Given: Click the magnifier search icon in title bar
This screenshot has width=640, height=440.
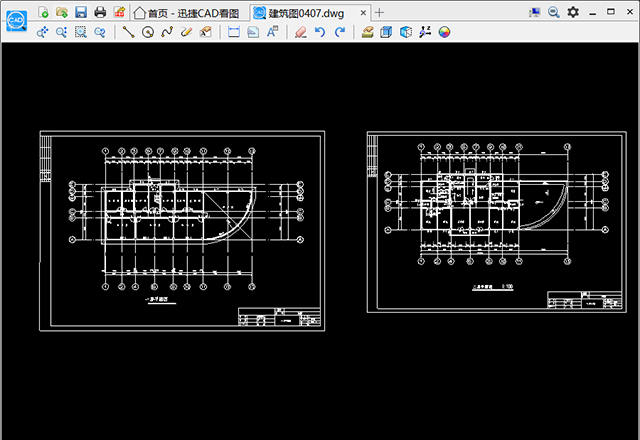Looking at the screenshot, I should (x=553, y=12).
